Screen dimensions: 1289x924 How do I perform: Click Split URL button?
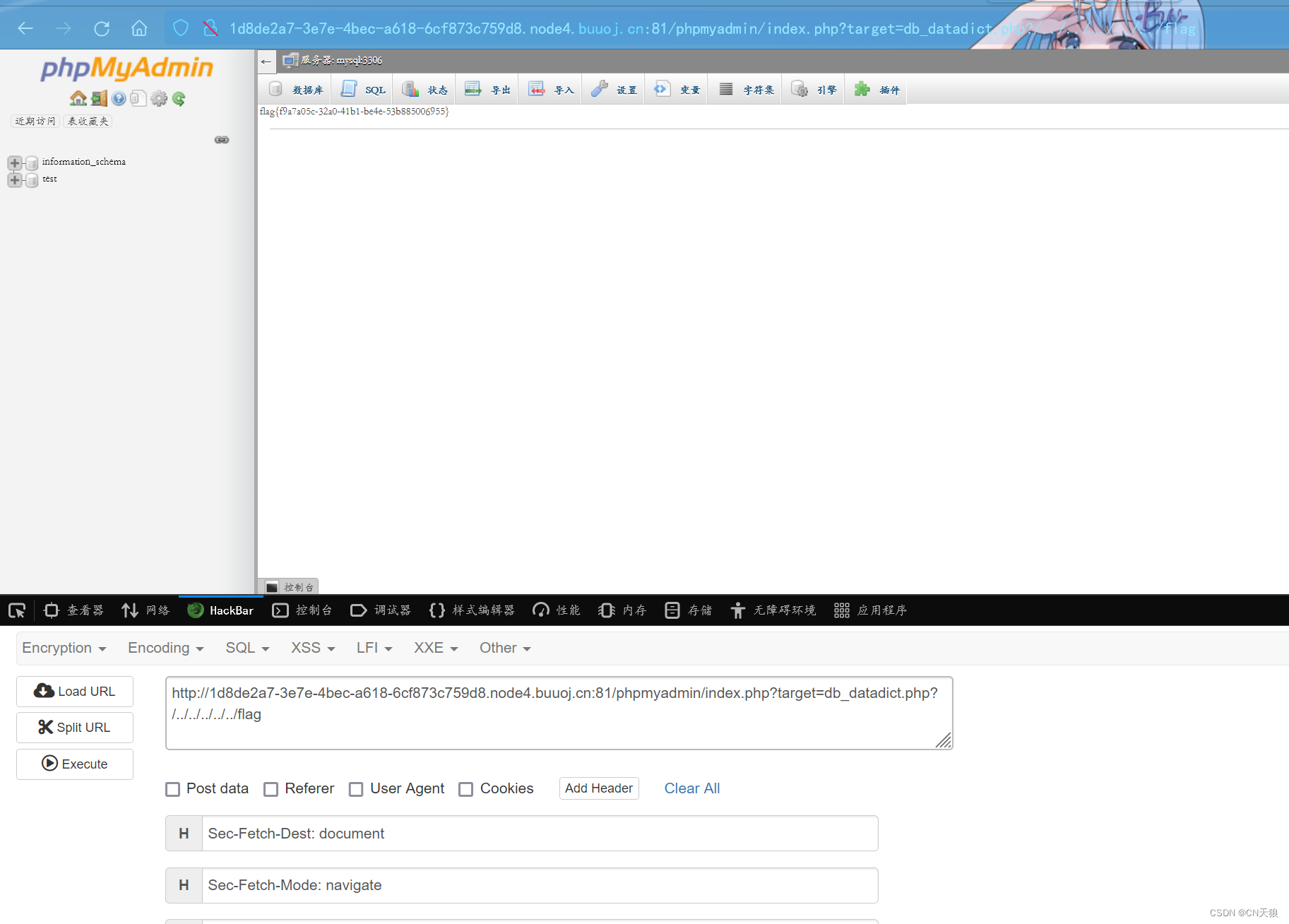(x=75, y=728)
